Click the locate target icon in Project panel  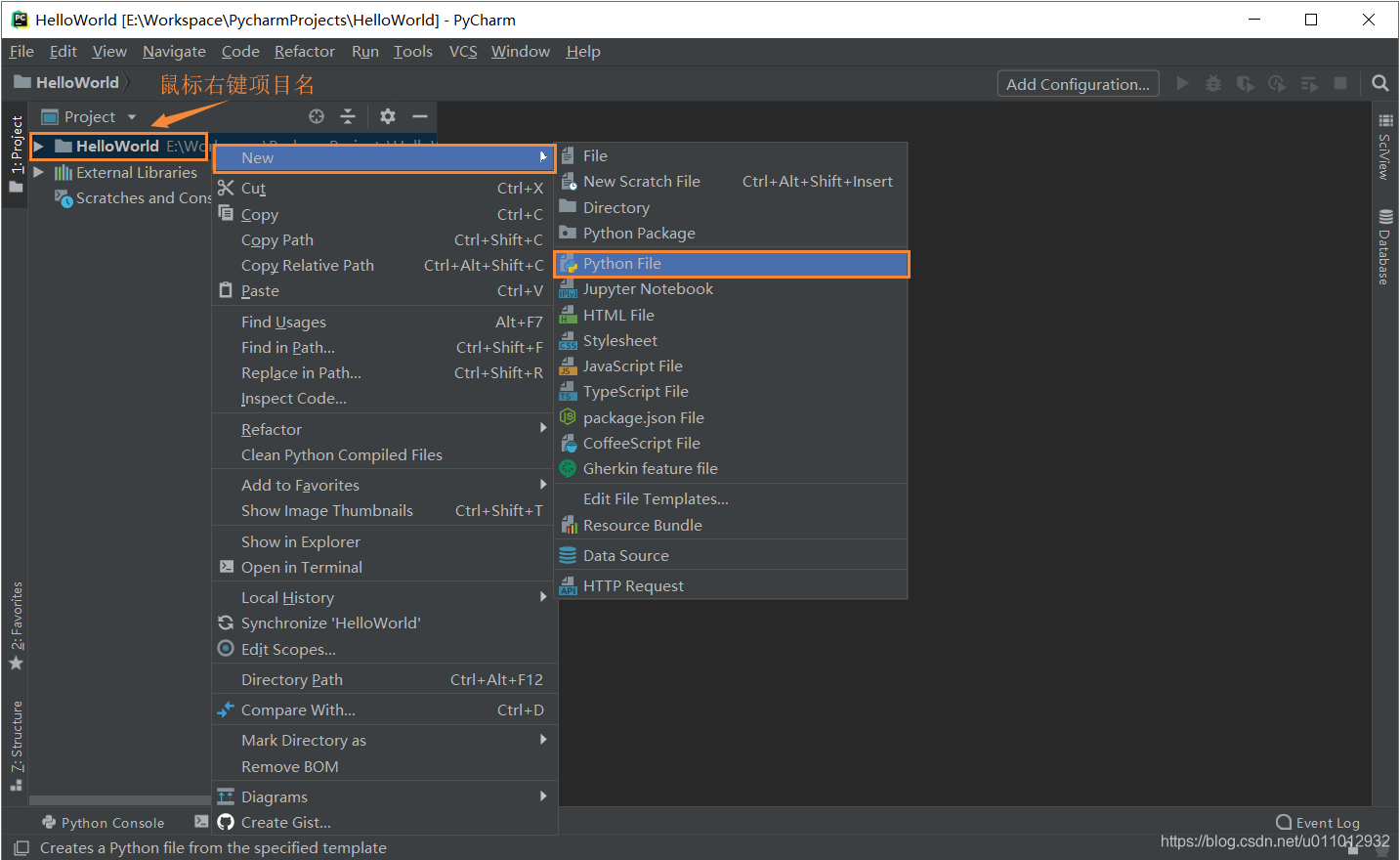[317, 116]
